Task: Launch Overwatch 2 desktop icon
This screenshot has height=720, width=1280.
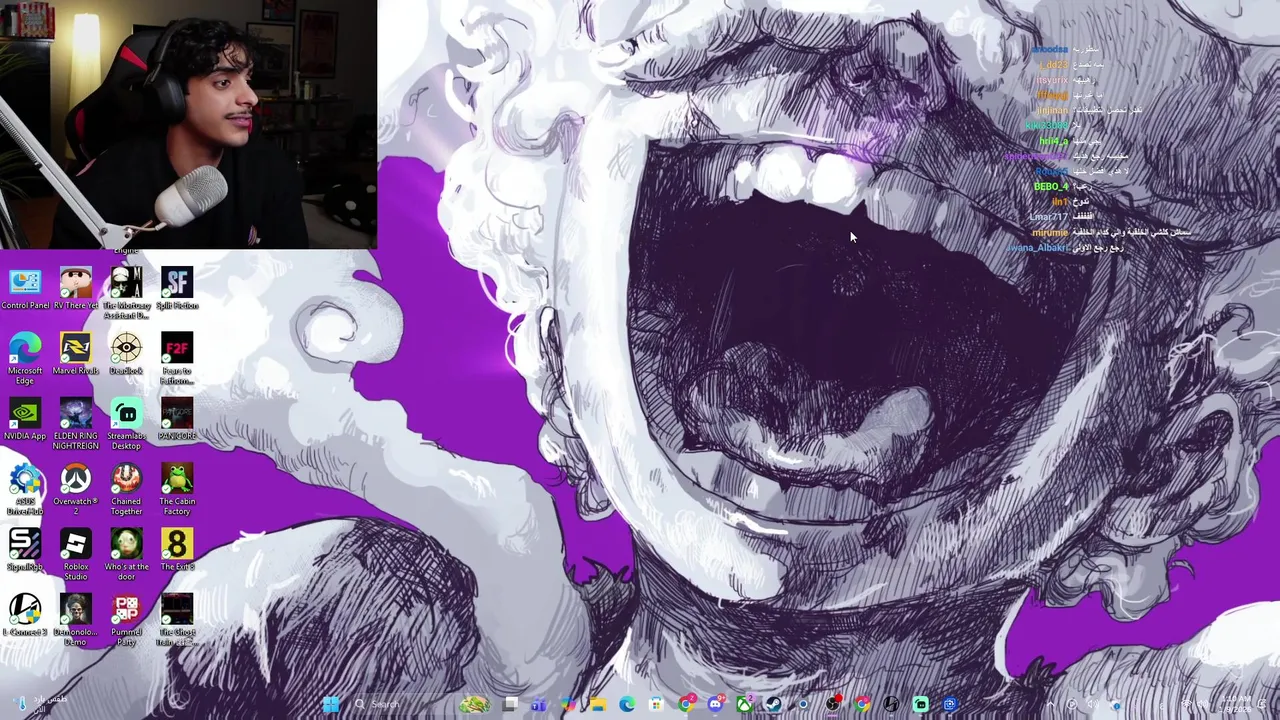Action: [x=75, y=490]
